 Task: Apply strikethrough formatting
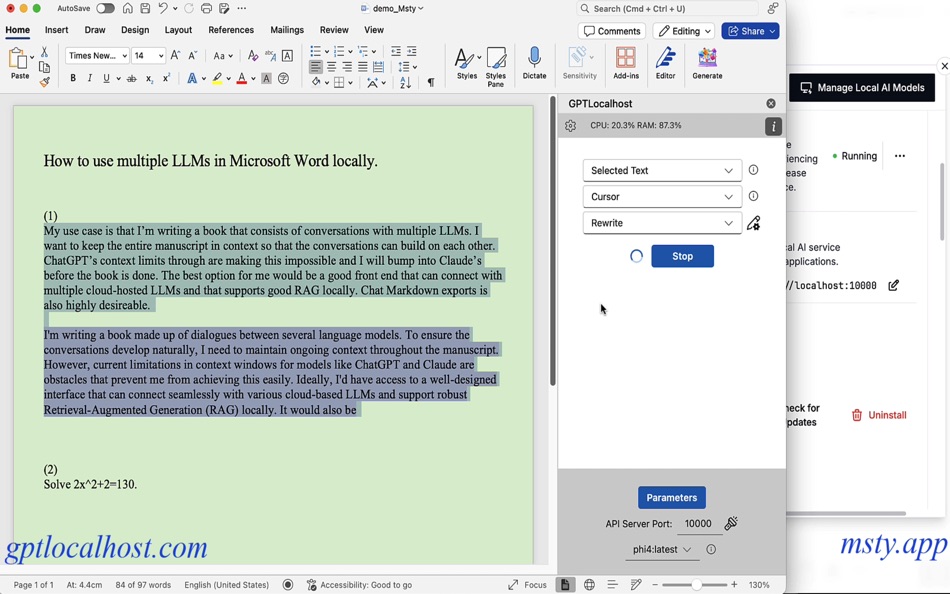tap(131, 78)
